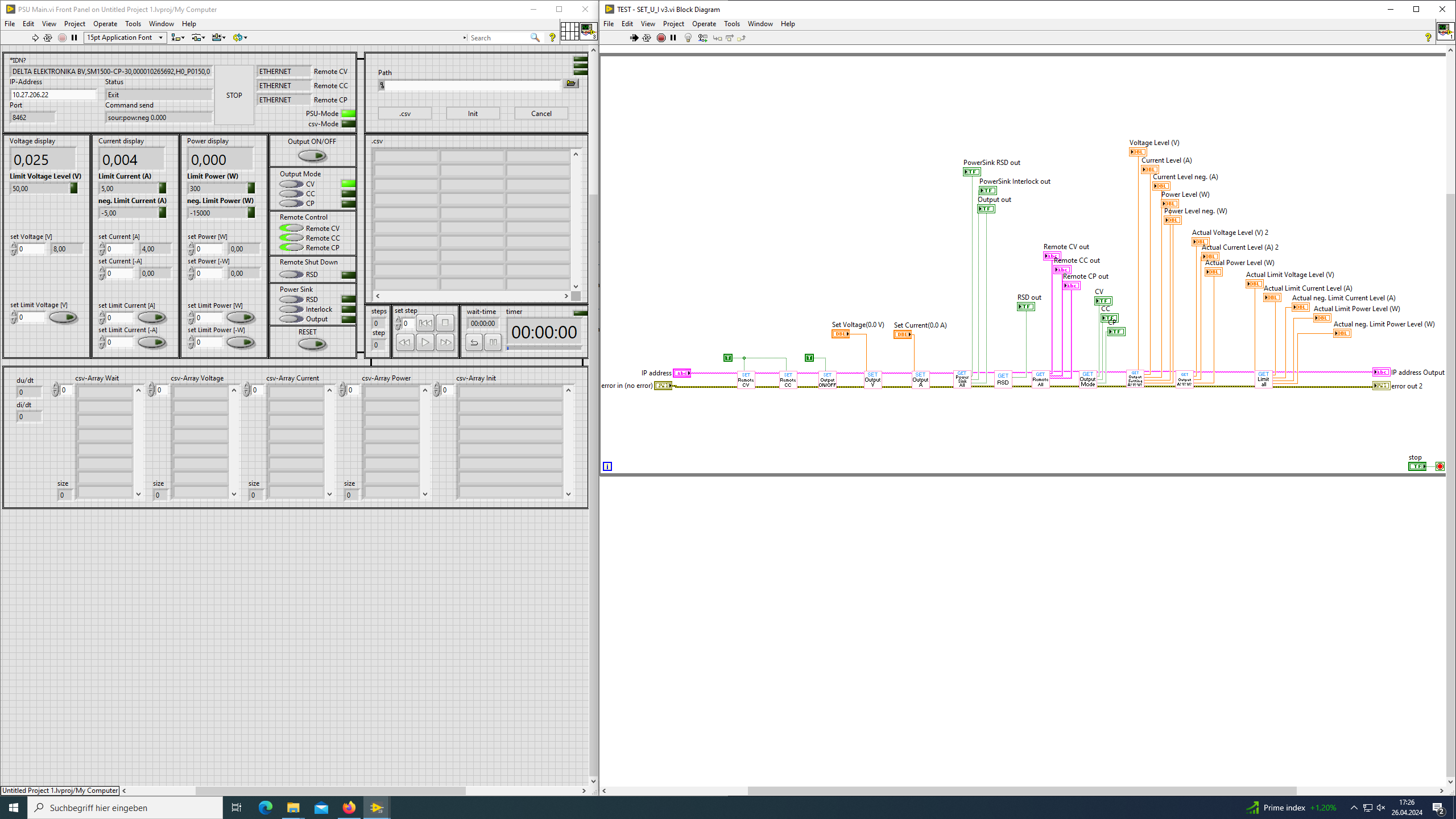Screen dimensions: 1456x819
Task: Click front panel Run arrow icon
Action: click(x=35, y=38)
